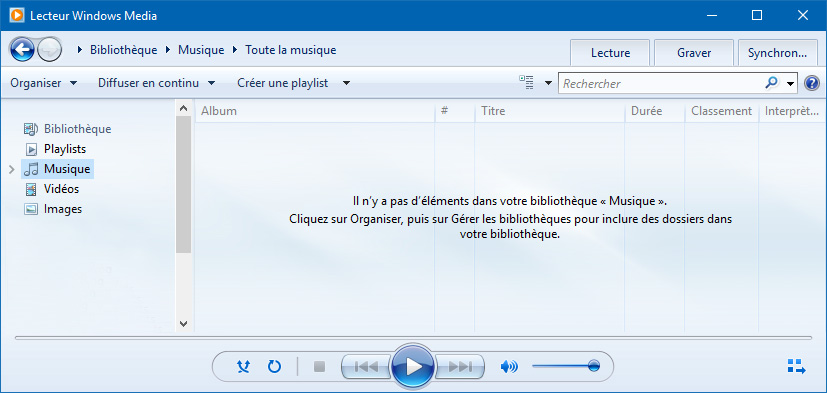Open the view options dropdown arrow
The width and height of the screenshot is (827, 393).
point(549,83)
